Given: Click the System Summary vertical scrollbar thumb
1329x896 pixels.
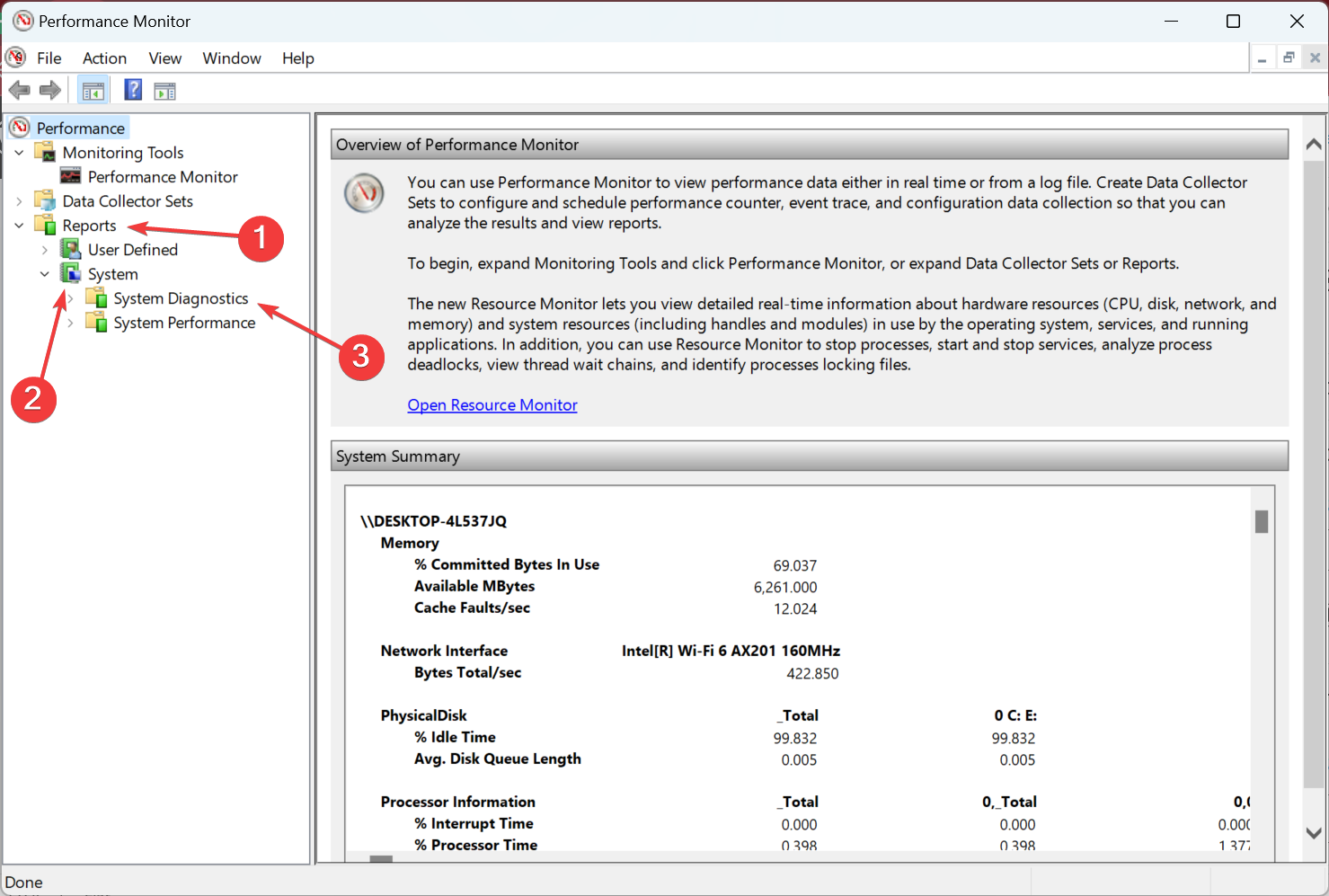Looking at the screenshot, I should [x=1262, y=521].
